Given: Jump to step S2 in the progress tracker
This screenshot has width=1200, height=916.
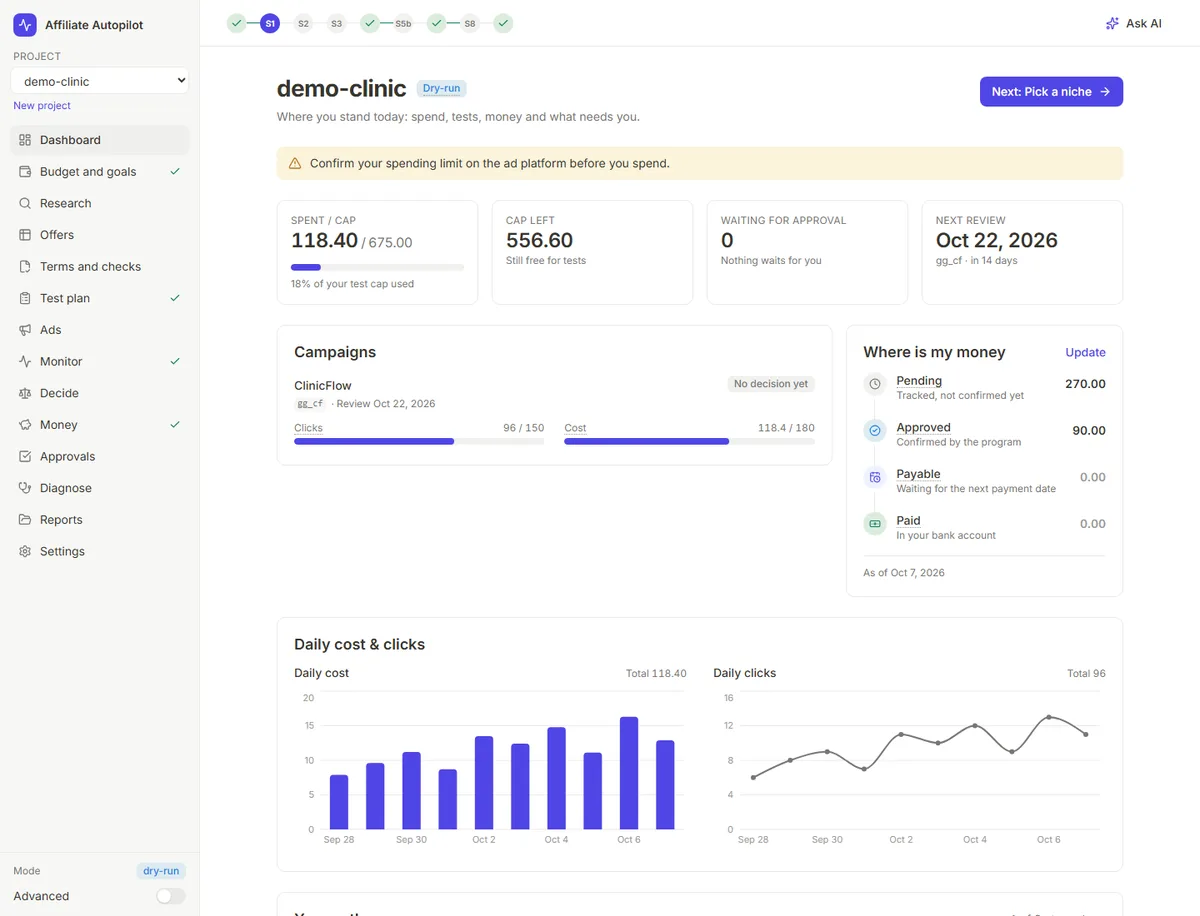Looking at the screenshot, I should tap(303, 23).
